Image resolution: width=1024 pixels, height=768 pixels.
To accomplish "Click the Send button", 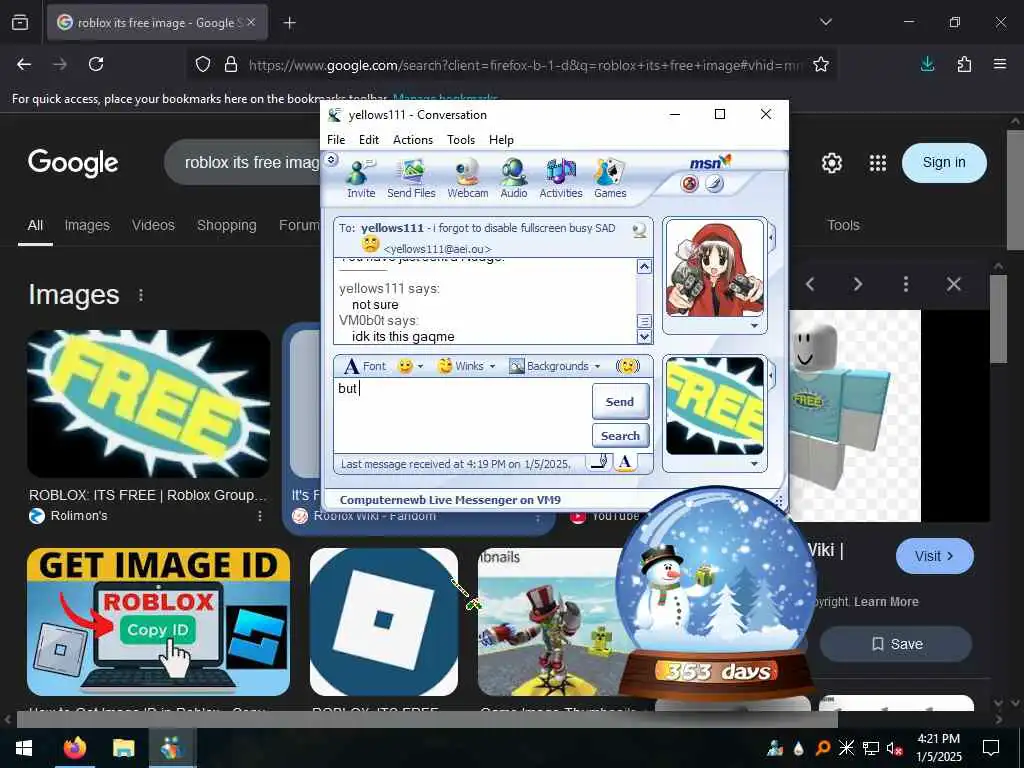I will pos(620,402).
